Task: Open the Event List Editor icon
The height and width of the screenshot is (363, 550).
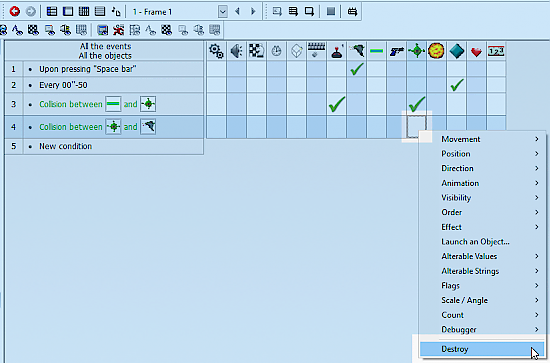Action: [x=100, y=12]
